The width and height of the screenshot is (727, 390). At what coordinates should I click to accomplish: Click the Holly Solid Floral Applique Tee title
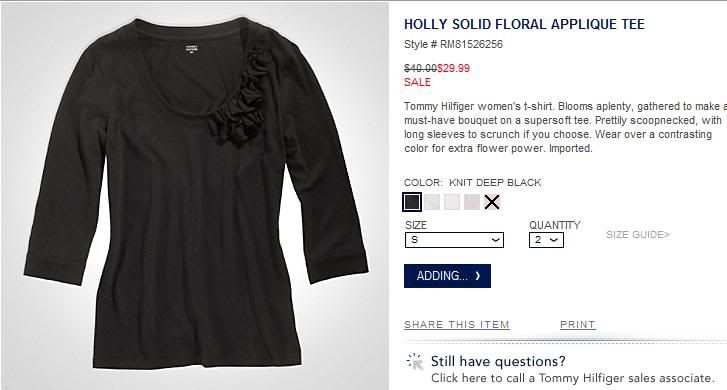(x=524, y=24)
